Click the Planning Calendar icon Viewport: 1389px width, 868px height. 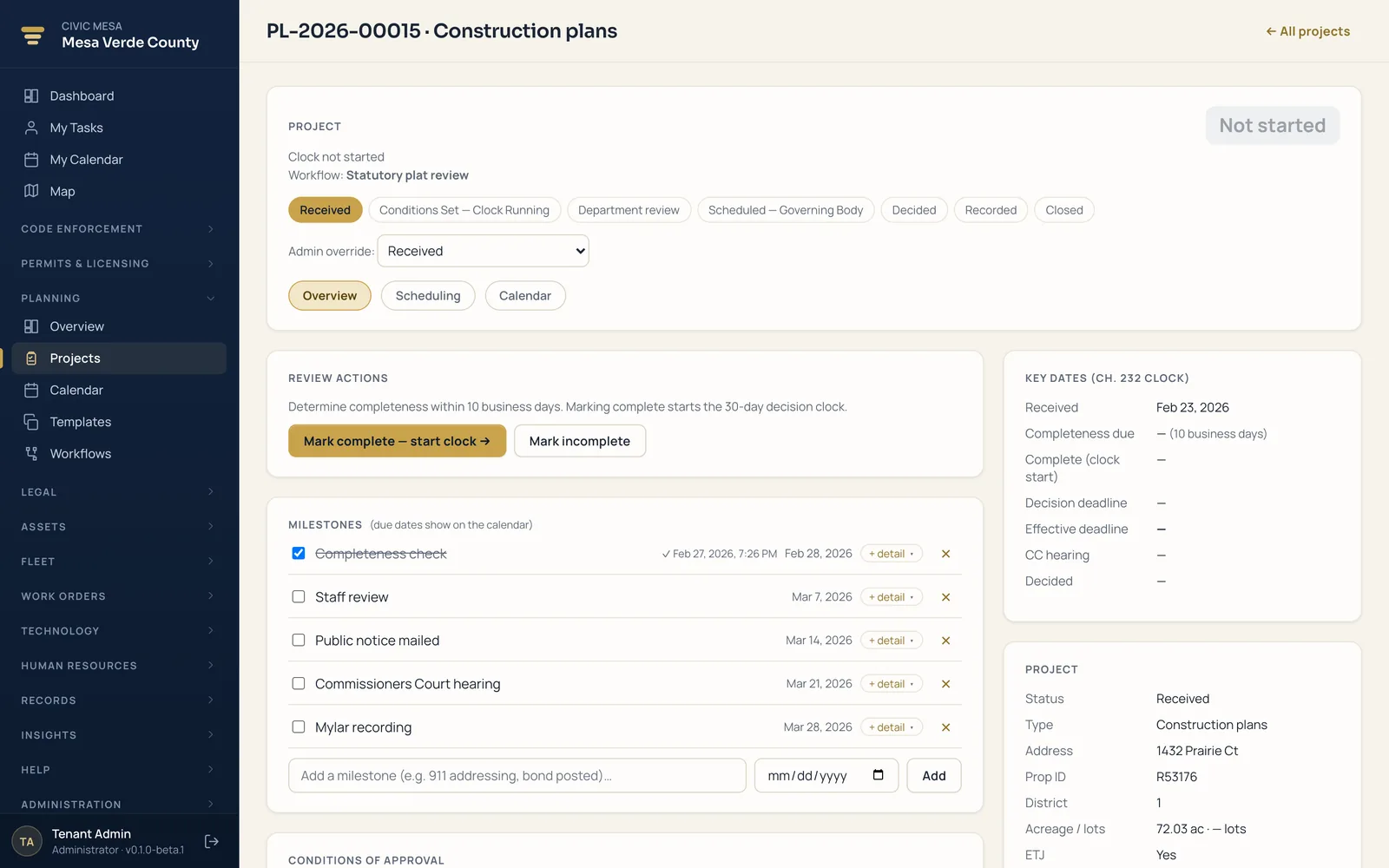coord(31,391)
